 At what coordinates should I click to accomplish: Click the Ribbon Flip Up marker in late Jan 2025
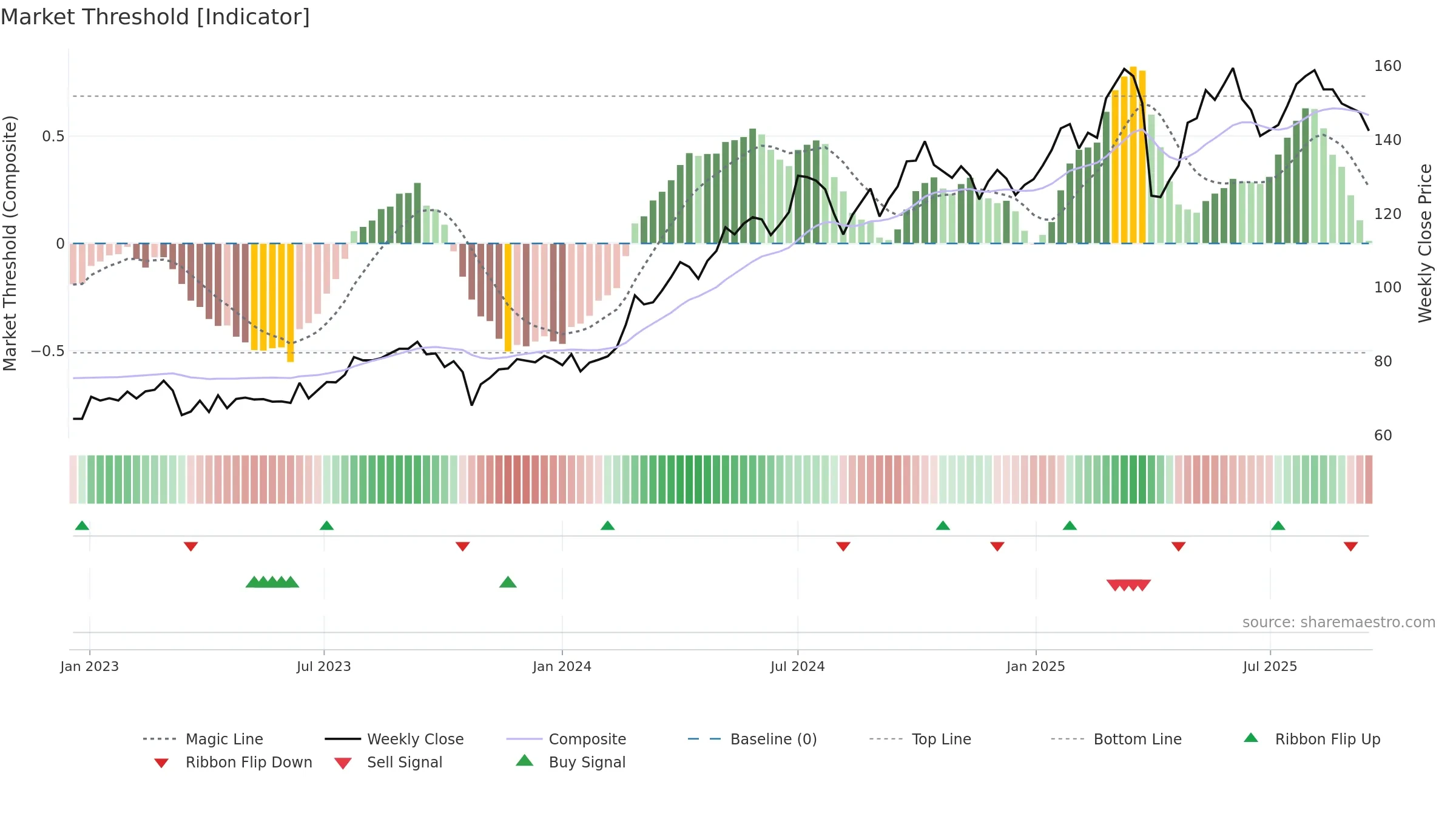tap(1070, 525)
